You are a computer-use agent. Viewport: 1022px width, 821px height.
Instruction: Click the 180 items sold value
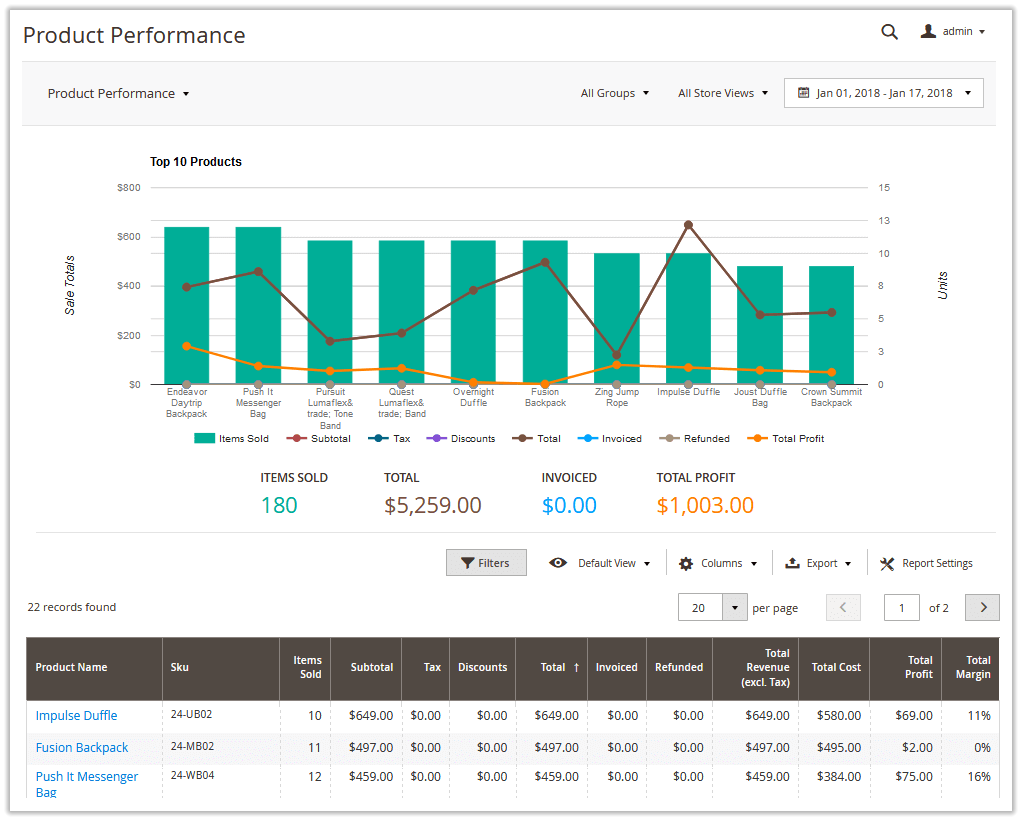279,506
